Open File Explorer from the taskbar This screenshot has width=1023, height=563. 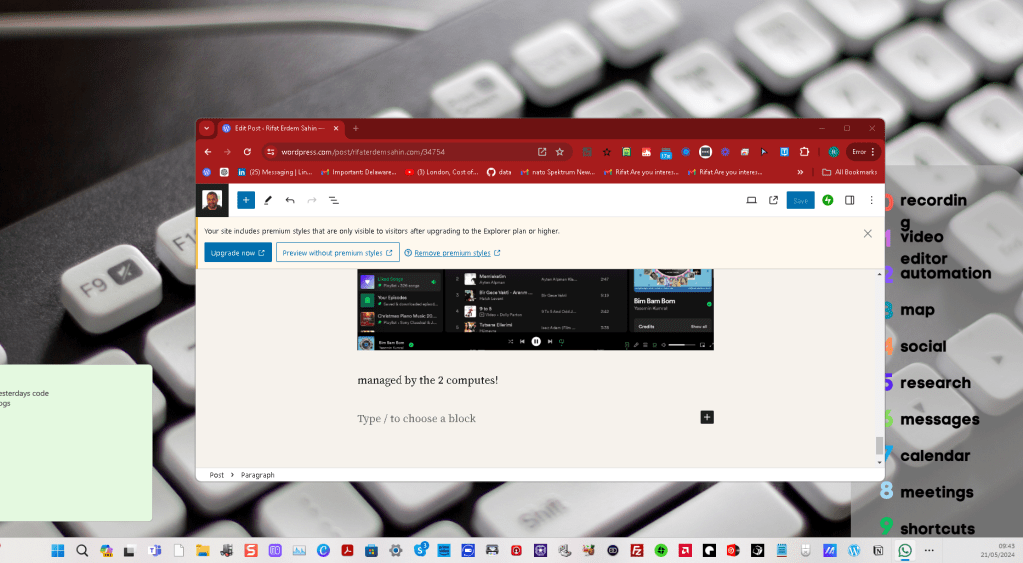coord(202,551)
